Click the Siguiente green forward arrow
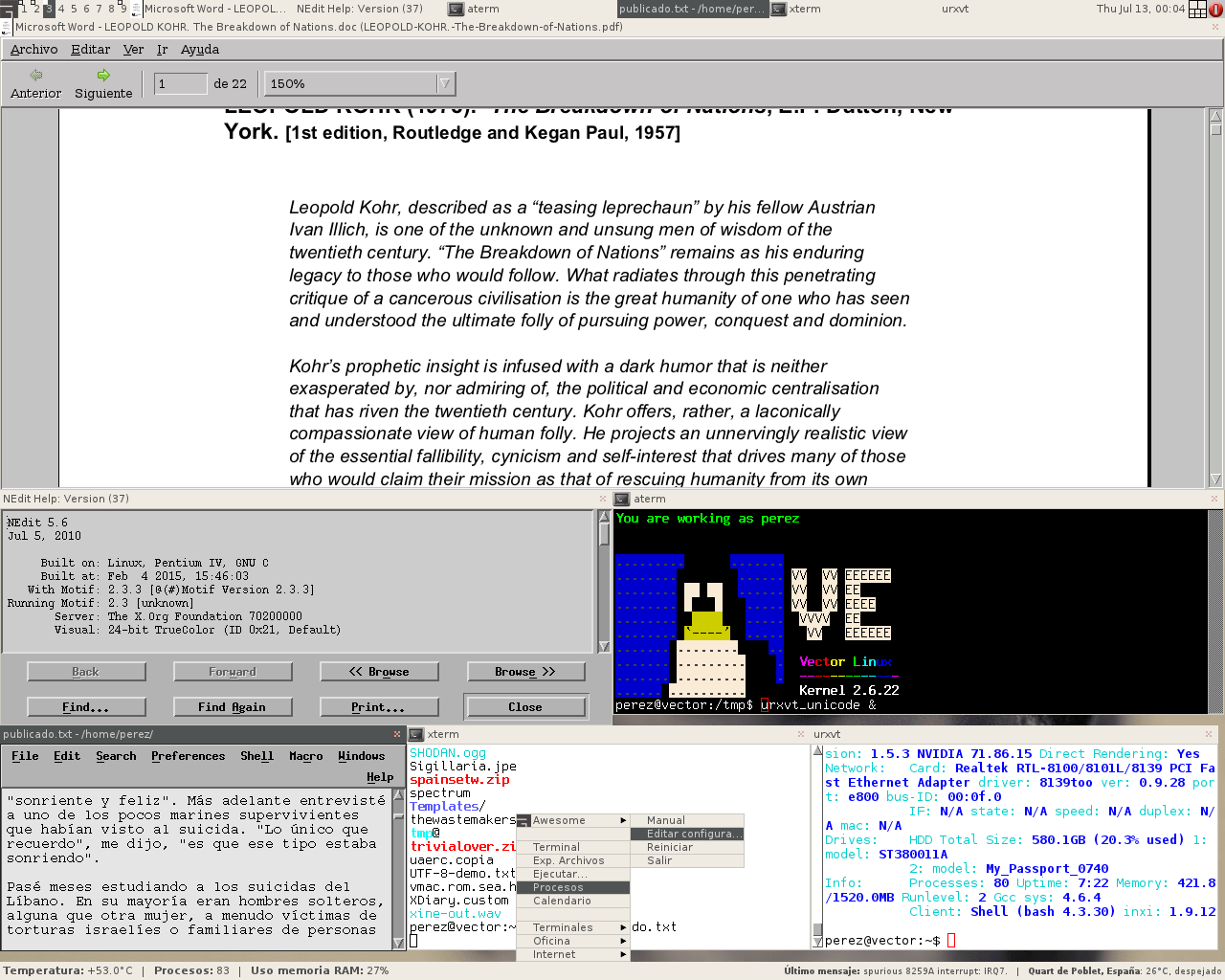This screenshot has height=980, width=1225. (x=103, y=75)
